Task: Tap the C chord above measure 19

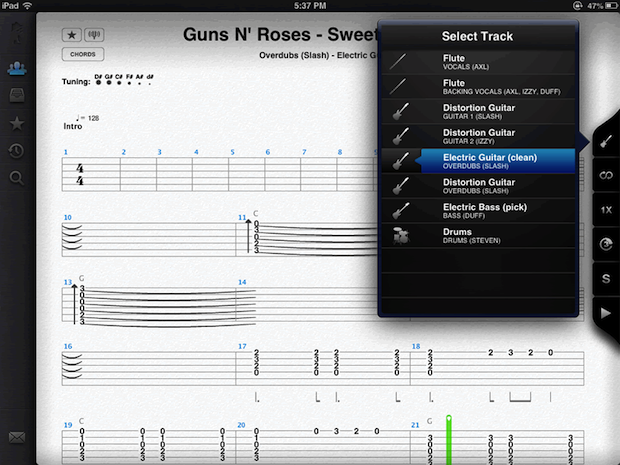Action: tap(81, 421)
